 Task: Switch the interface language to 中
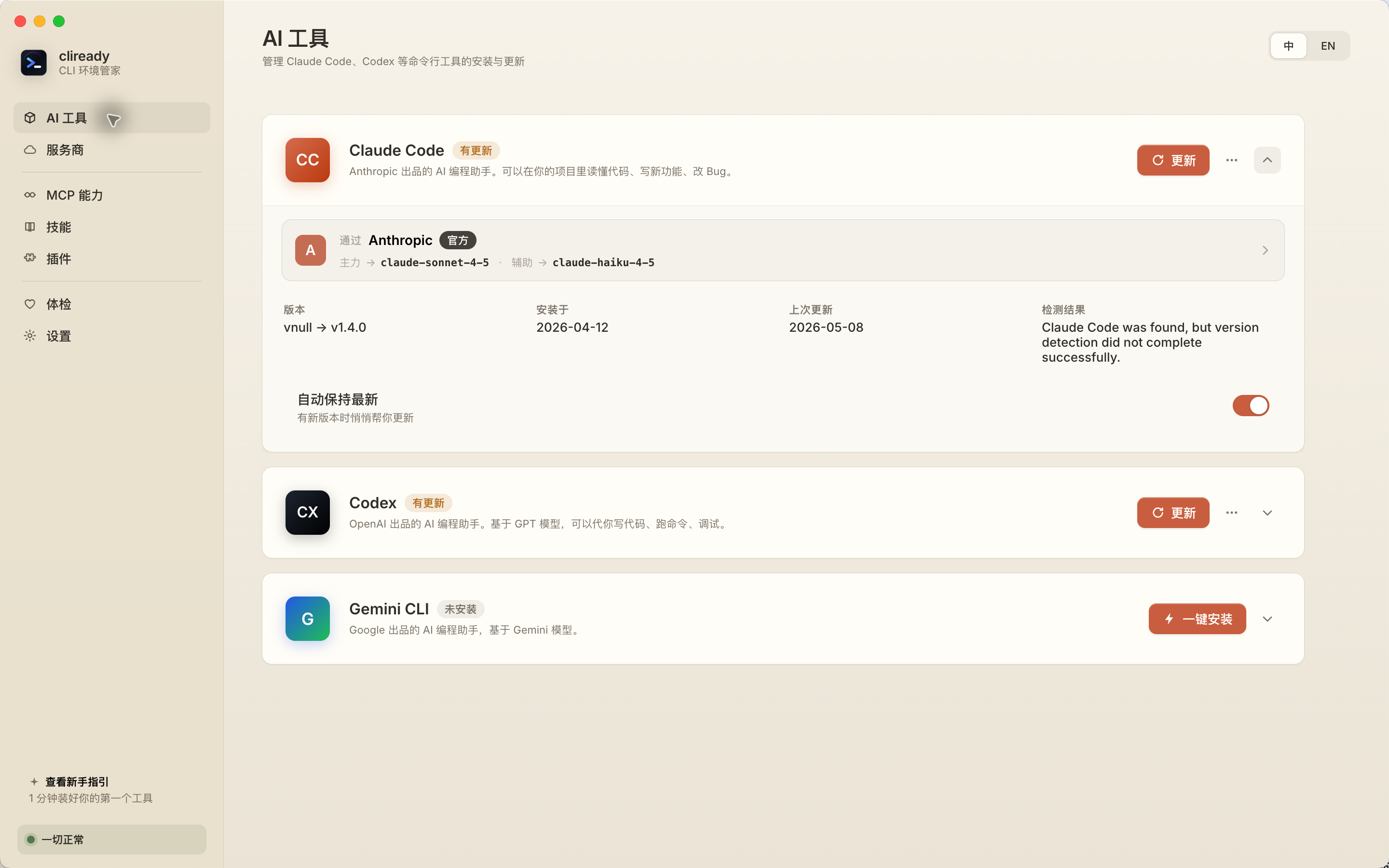click(x=1289, y=46)
